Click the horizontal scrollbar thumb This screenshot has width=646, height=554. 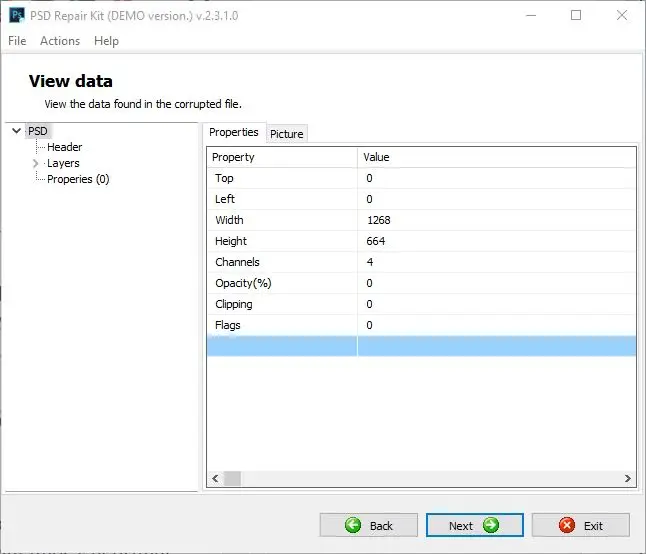(x=232, y=479)
